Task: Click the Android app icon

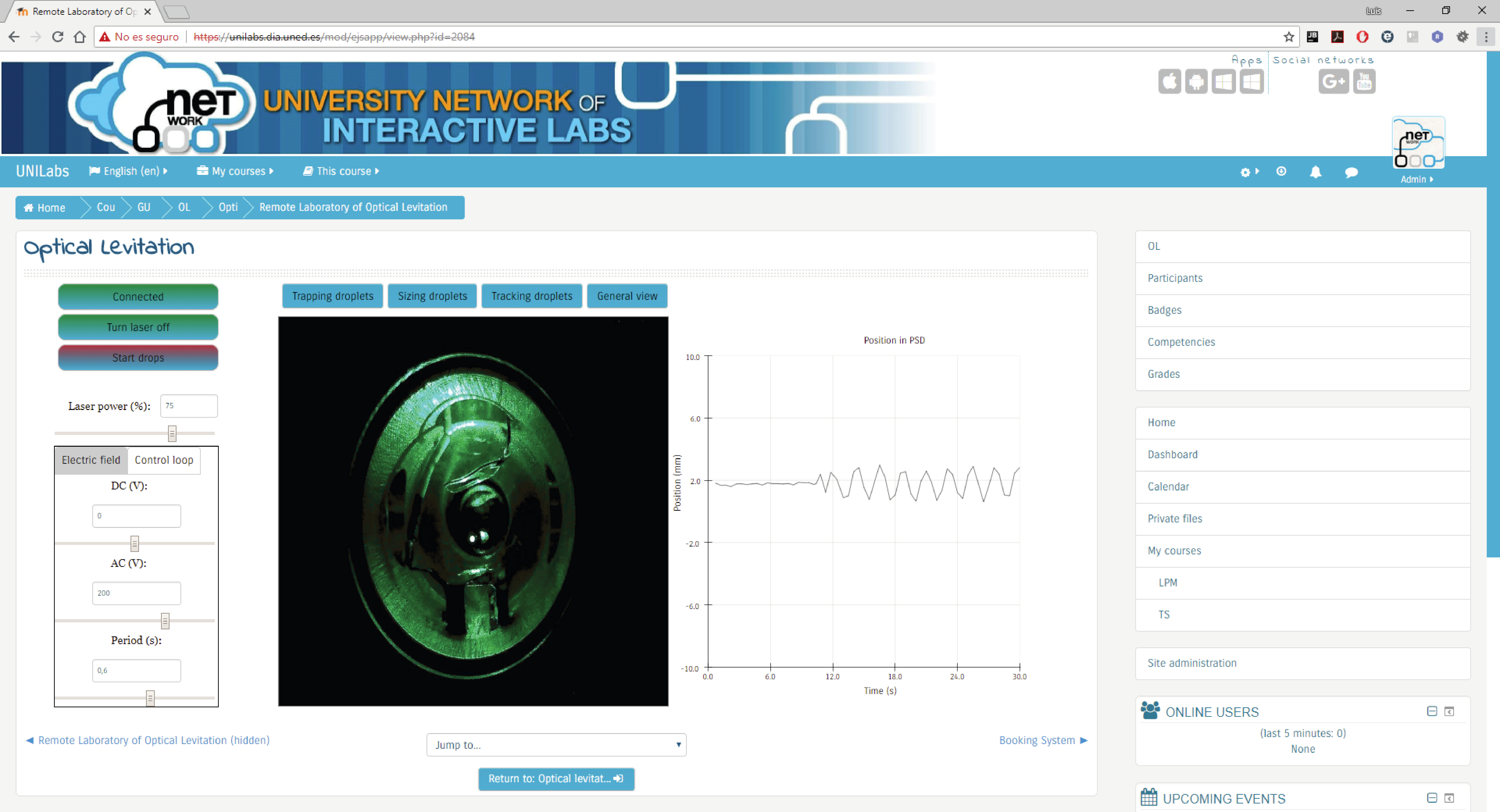Action: [x=1196, y=81]
